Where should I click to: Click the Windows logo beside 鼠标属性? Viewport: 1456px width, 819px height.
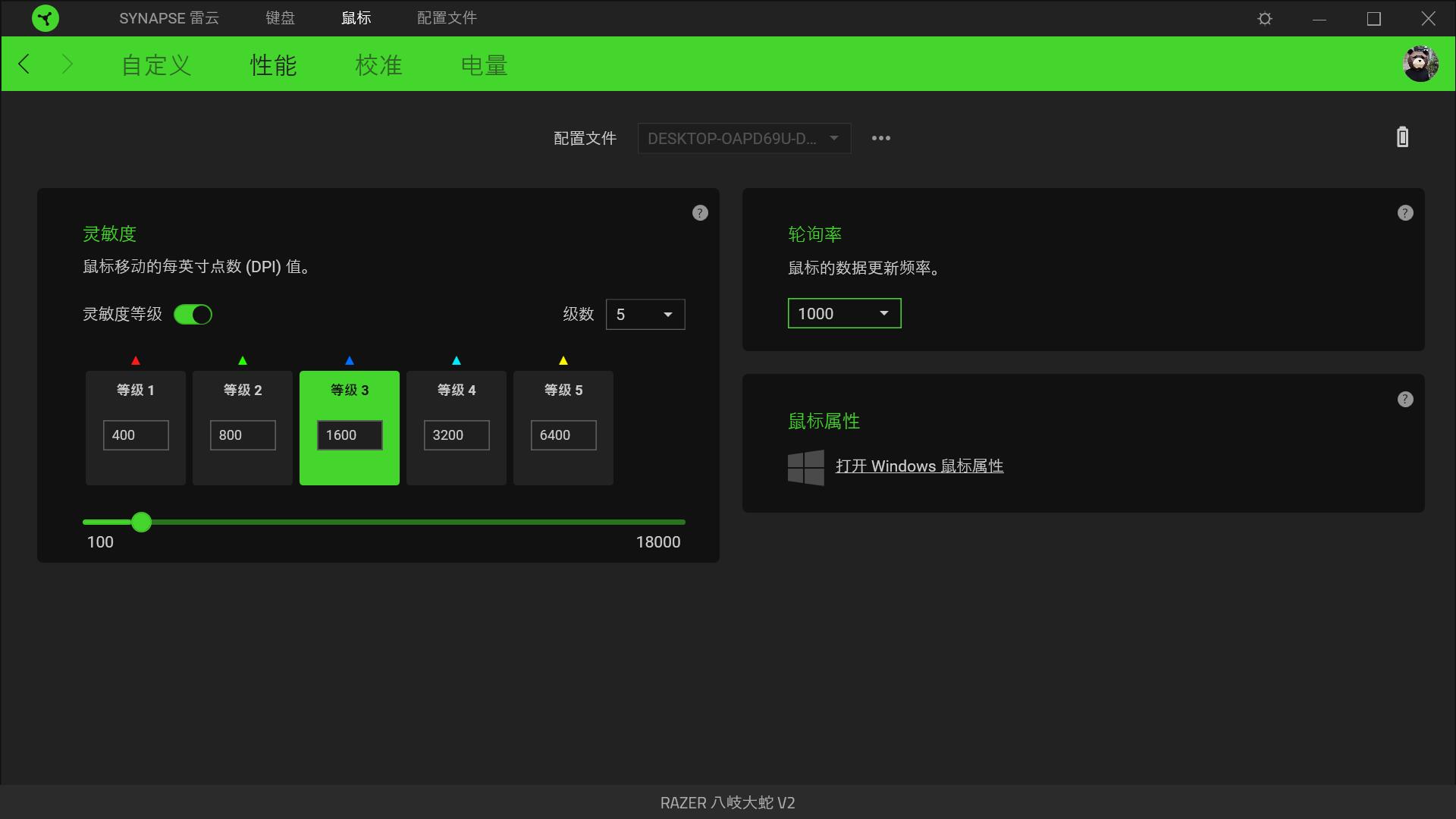pos(807,467)
